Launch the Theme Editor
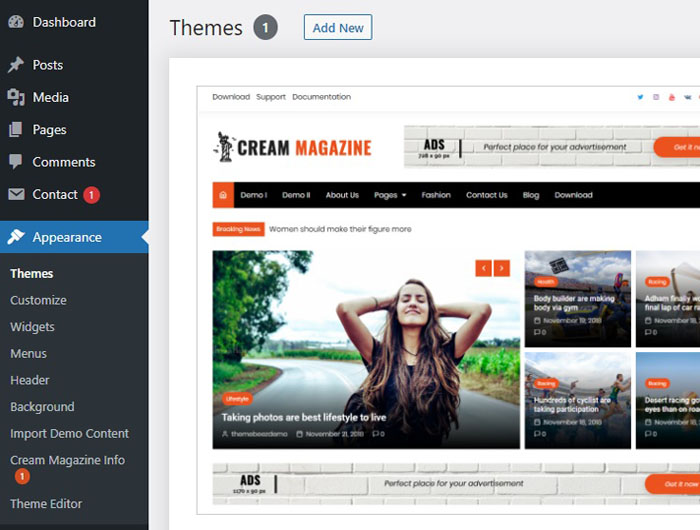Viewport: 700px width, 530px height. (46, 504)
